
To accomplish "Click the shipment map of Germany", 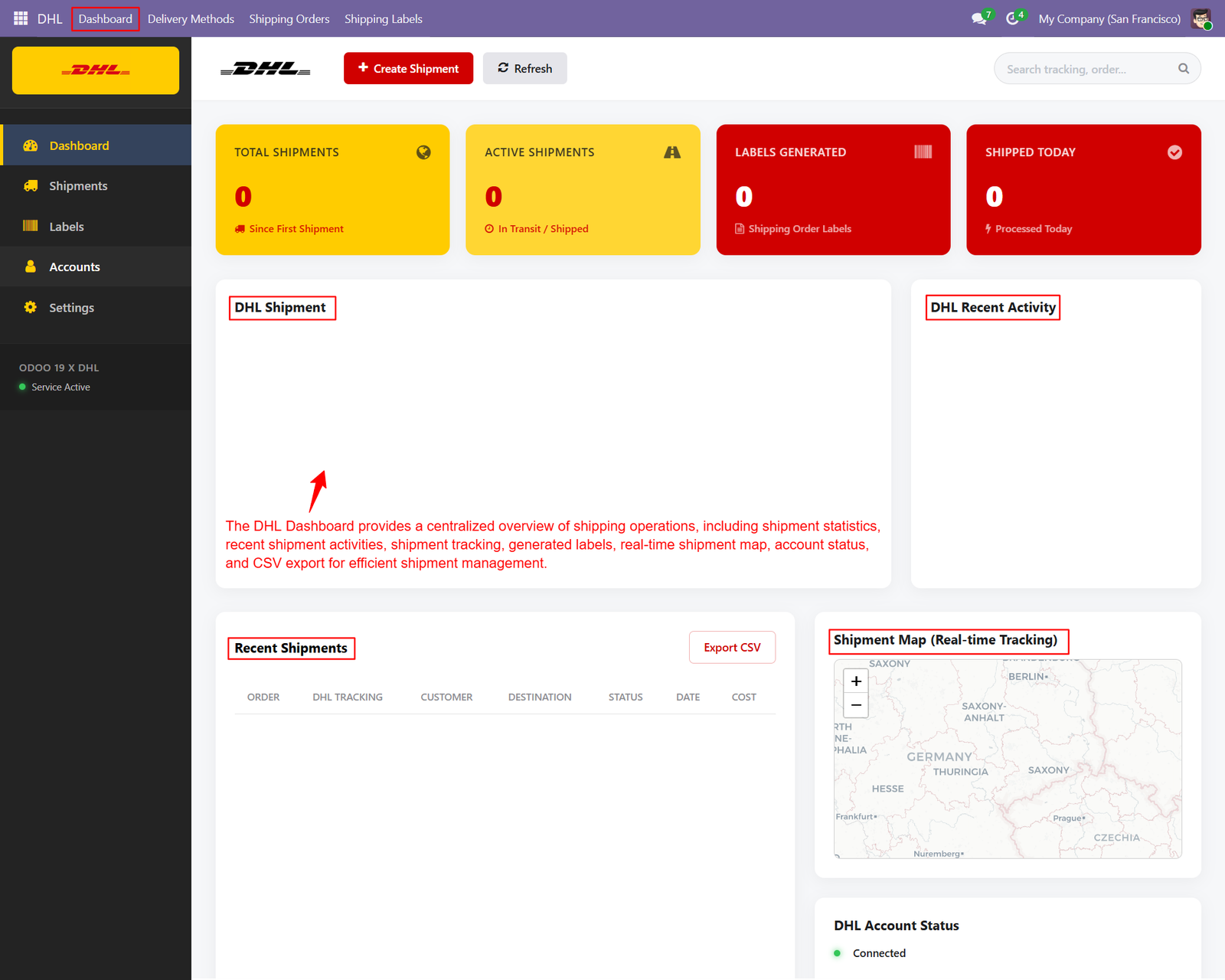I will click(x=1008, y=759).
